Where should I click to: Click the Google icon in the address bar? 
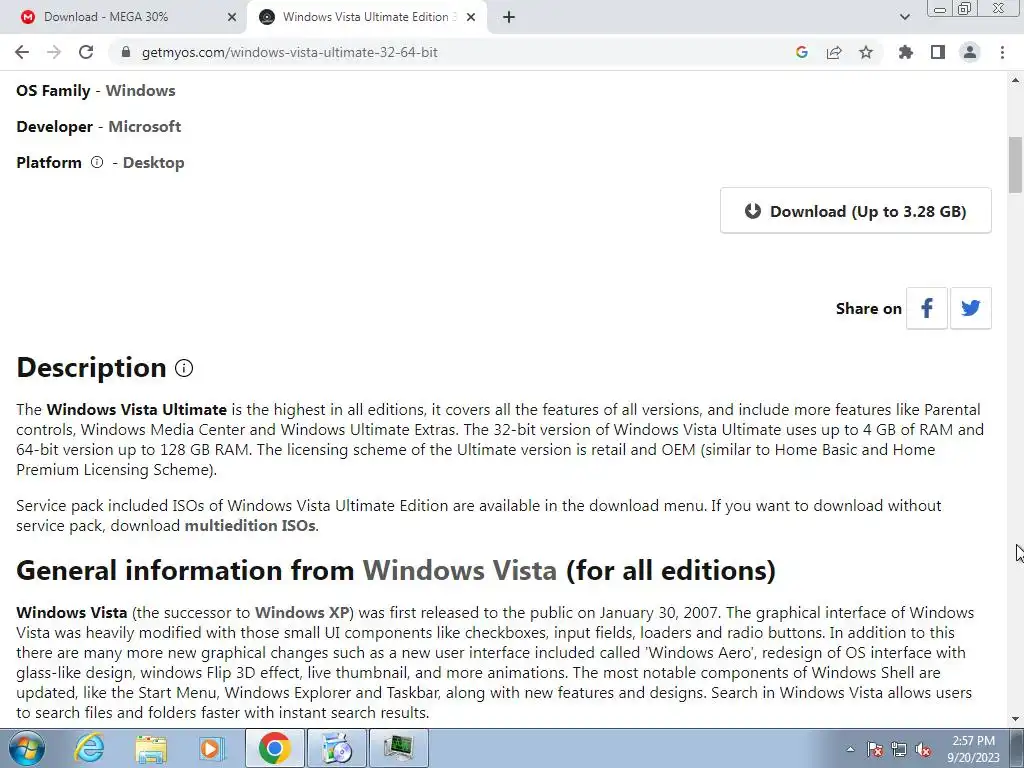coord(802,52)
